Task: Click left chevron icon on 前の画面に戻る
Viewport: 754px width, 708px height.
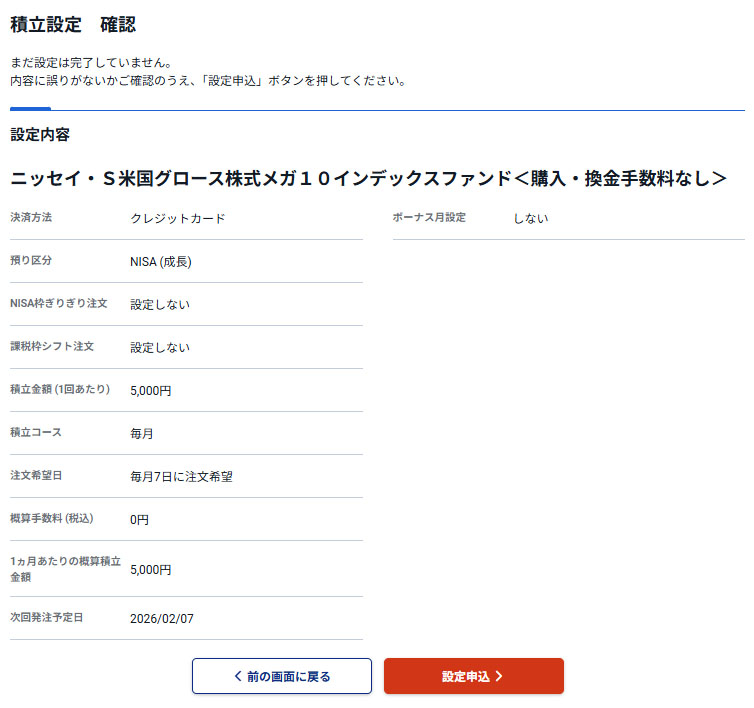Action: [237, 676]
